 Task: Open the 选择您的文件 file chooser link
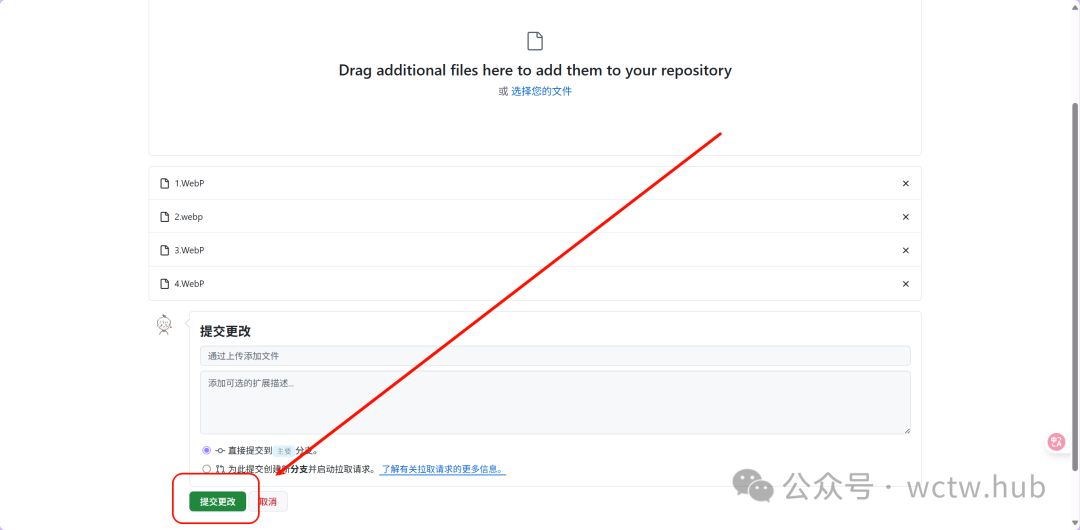coord(541,91)
